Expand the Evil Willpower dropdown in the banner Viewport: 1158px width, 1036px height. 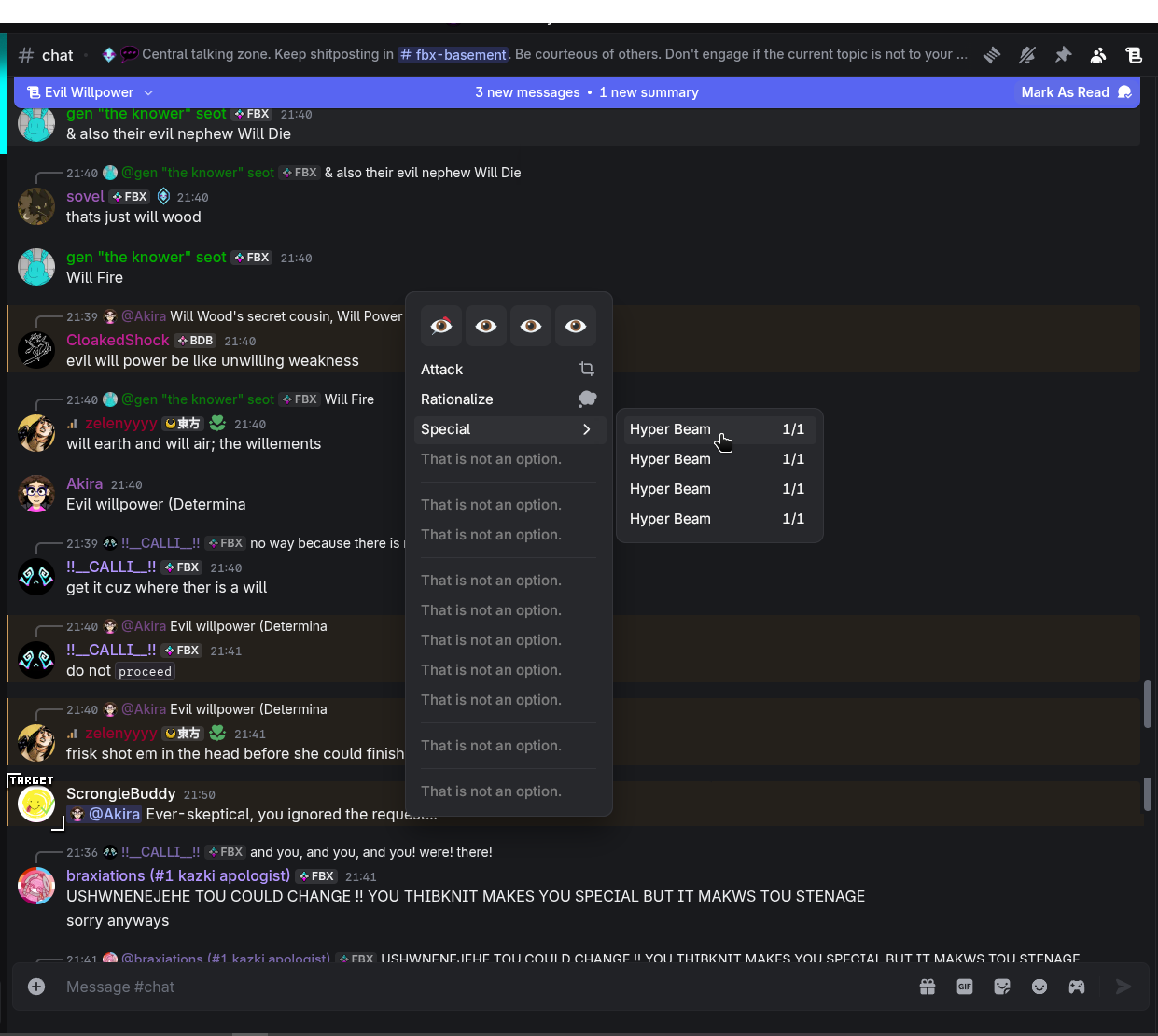point(148,92)
